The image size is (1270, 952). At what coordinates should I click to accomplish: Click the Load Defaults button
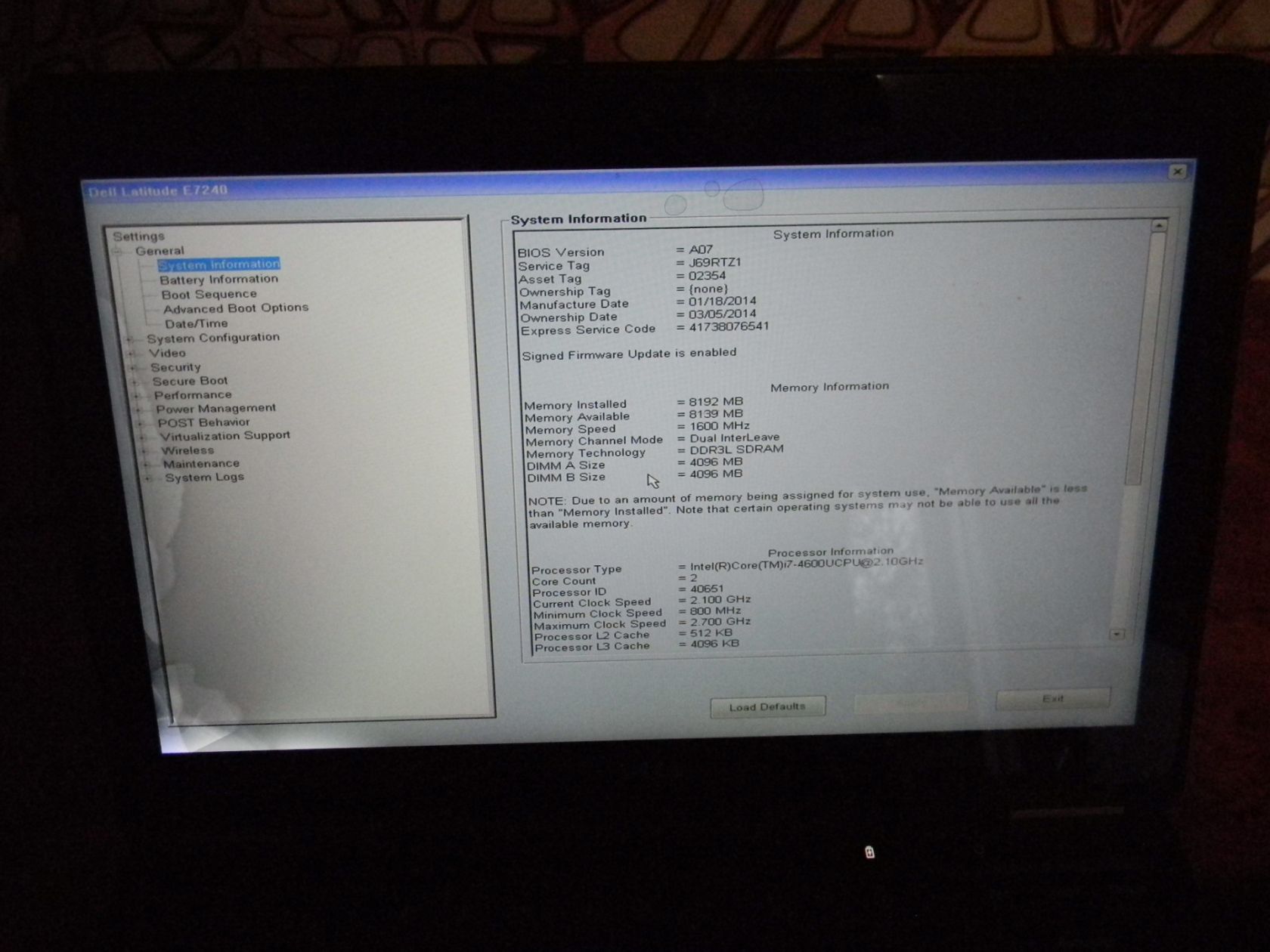point(767,707)
